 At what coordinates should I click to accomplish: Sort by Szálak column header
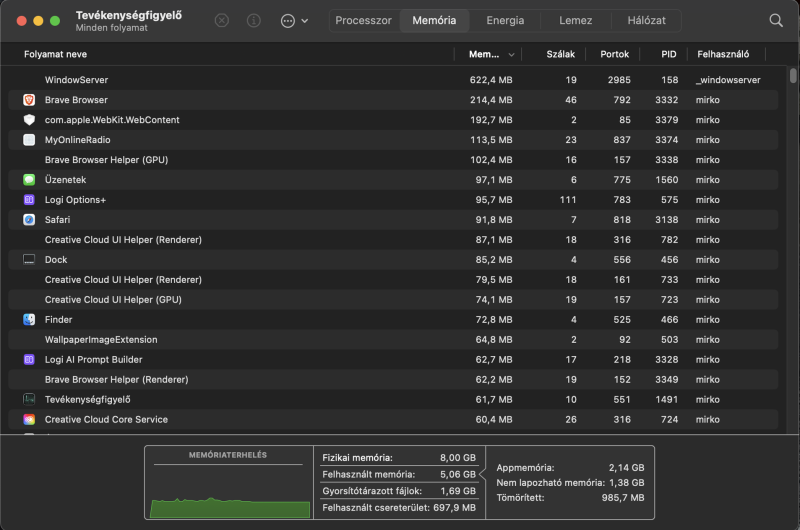point(560,54)
